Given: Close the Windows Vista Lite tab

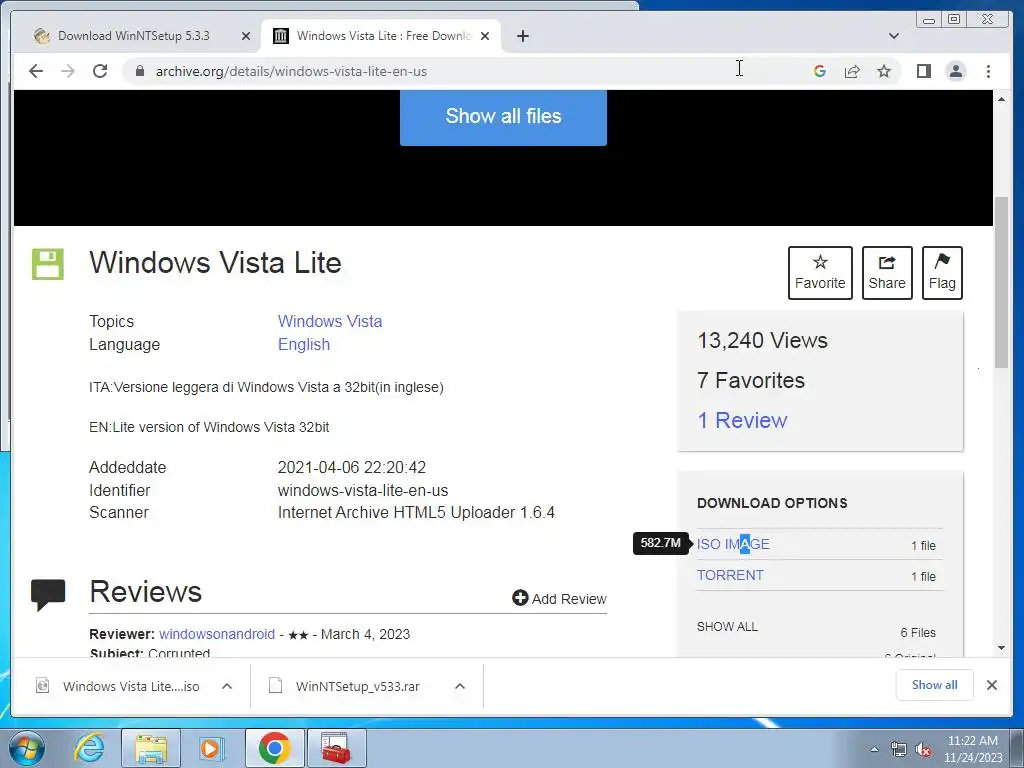Looking at the screenshot, I should point(485,36).
